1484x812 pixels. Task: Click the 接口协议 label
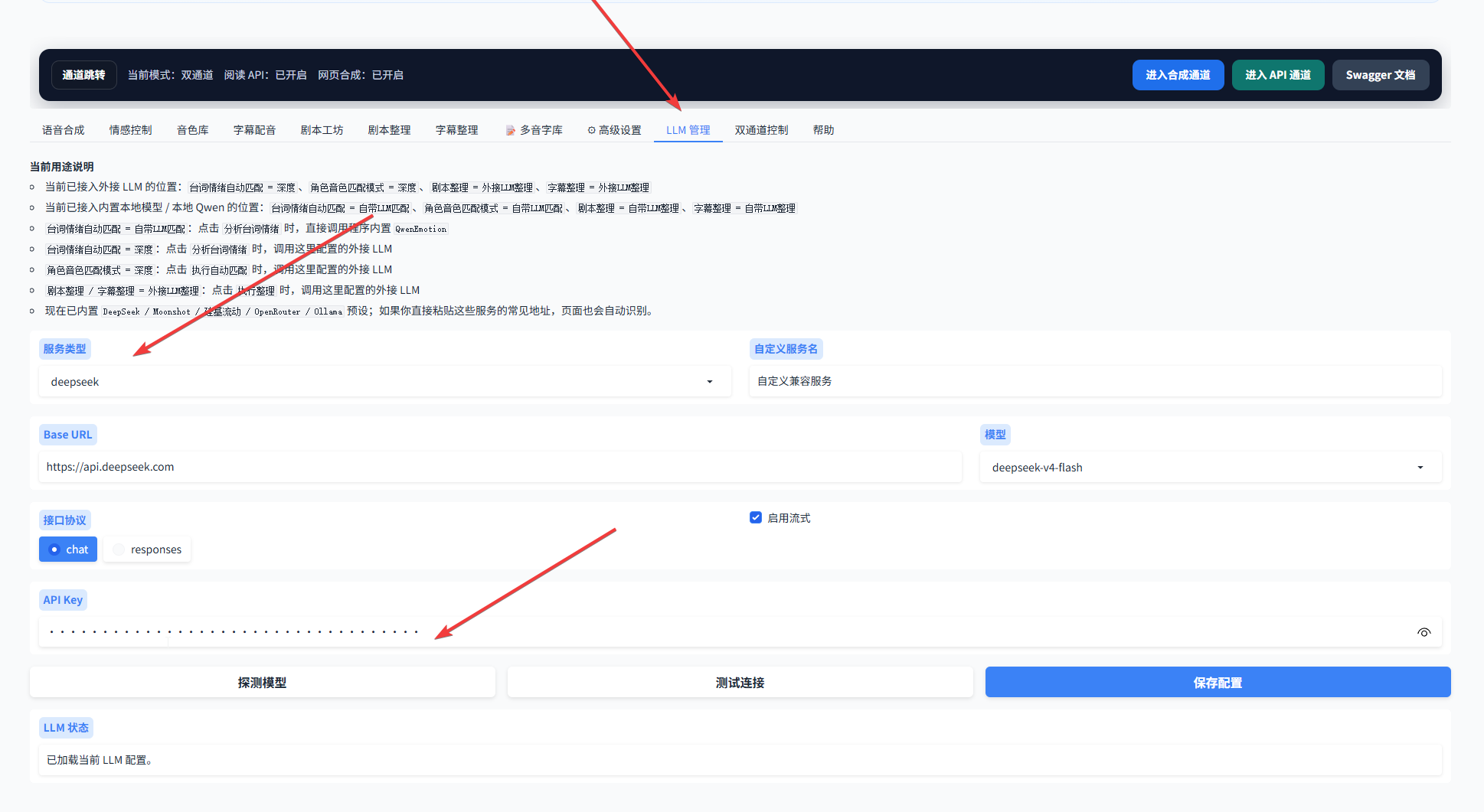point(65,520)
